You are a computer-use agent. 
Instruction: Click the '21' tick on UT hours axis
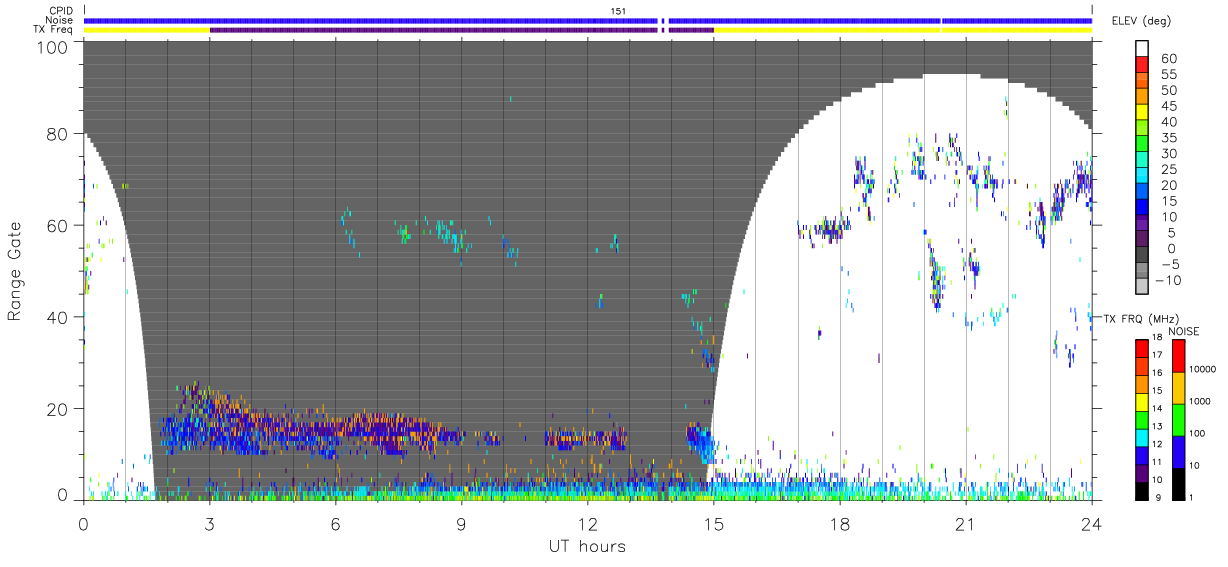[x=965, y=524]
